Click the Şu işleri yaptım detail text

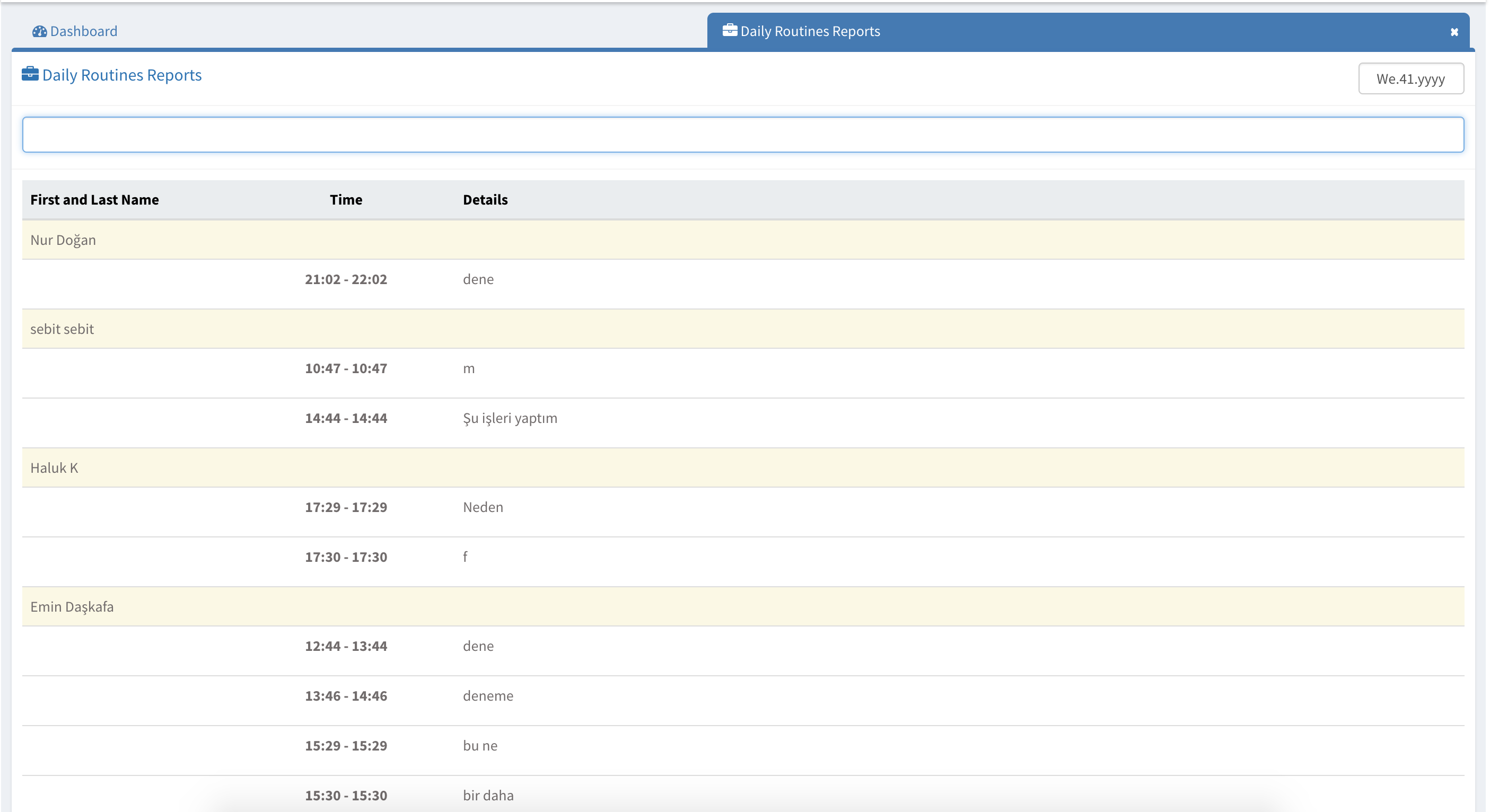[510, 418]
